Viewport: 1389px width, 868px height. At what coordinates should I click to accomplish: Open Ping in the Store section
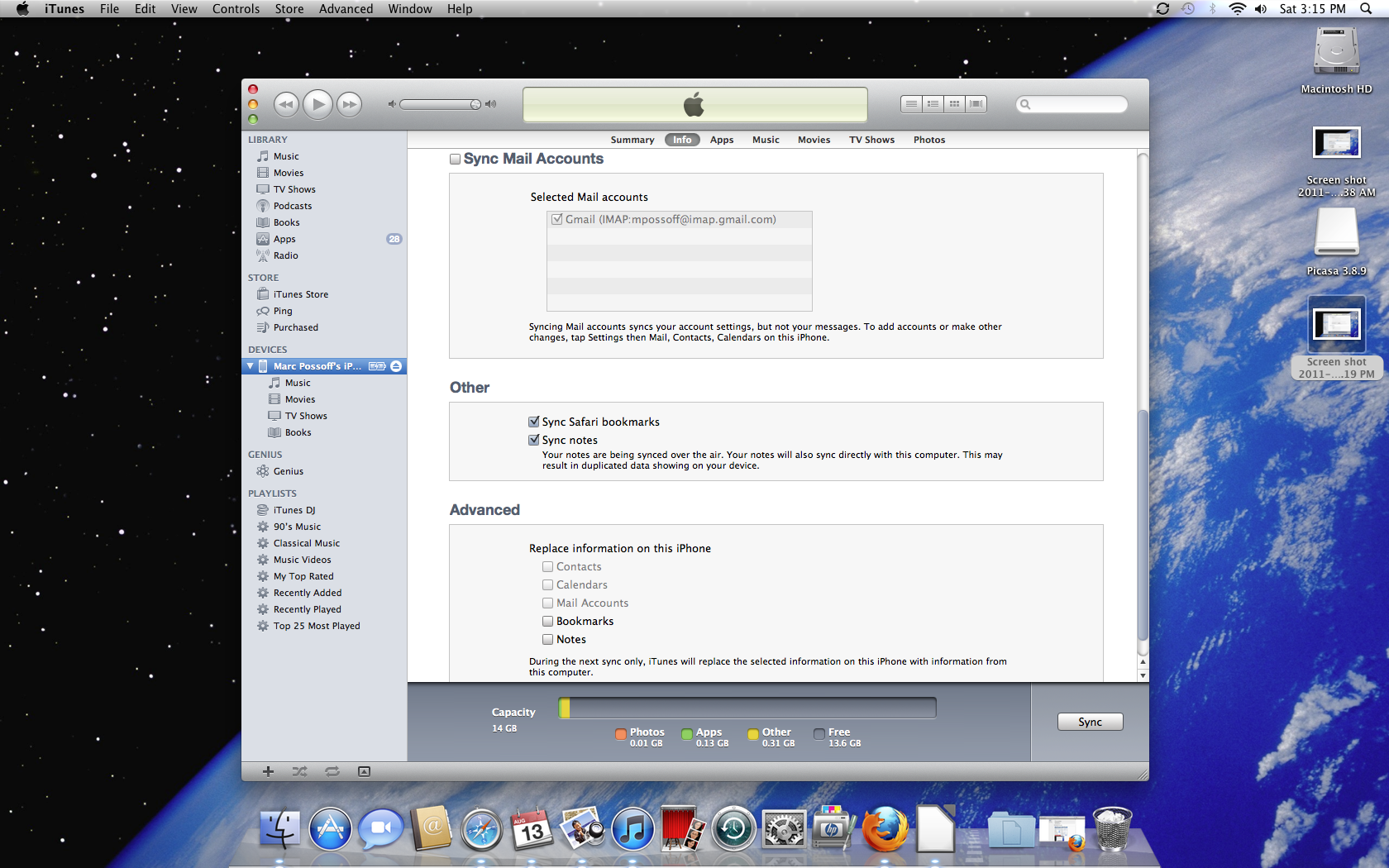pos(283,311)
